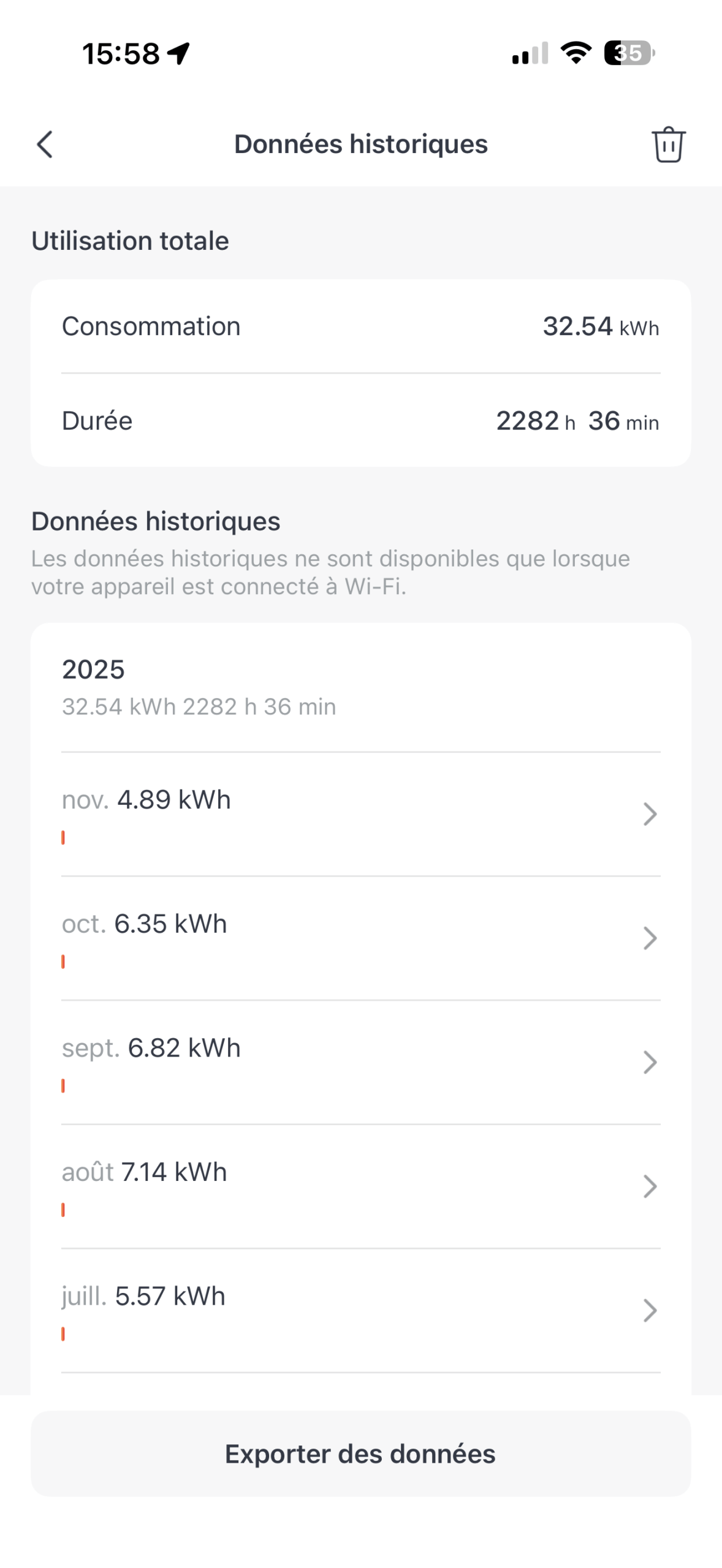
Task: Tap the 2025 yearly summary header
Action: (360, 687)
